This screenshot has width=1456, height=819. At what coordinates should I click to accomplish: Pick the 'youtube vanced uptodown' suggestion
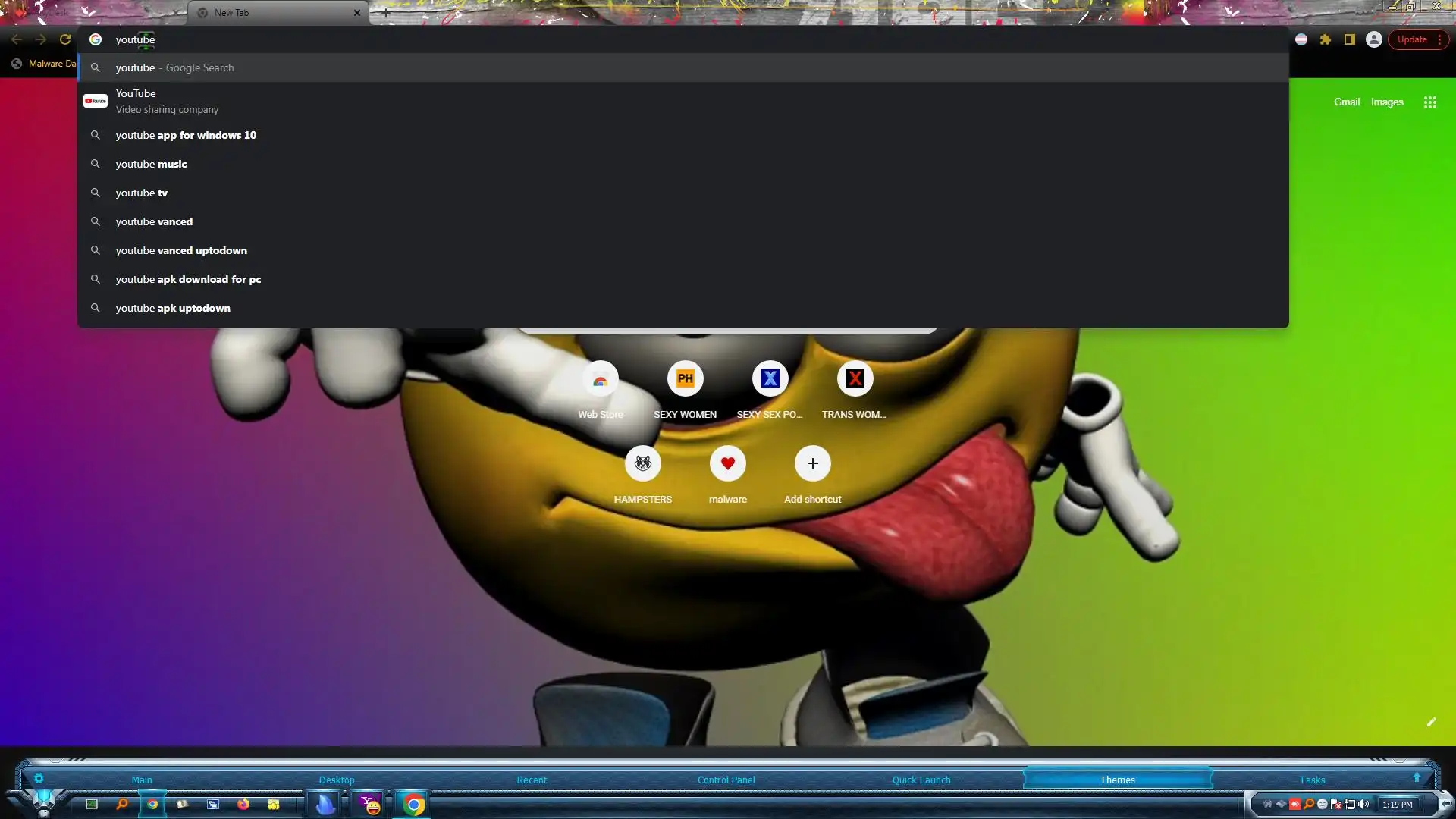pos(181,250)
